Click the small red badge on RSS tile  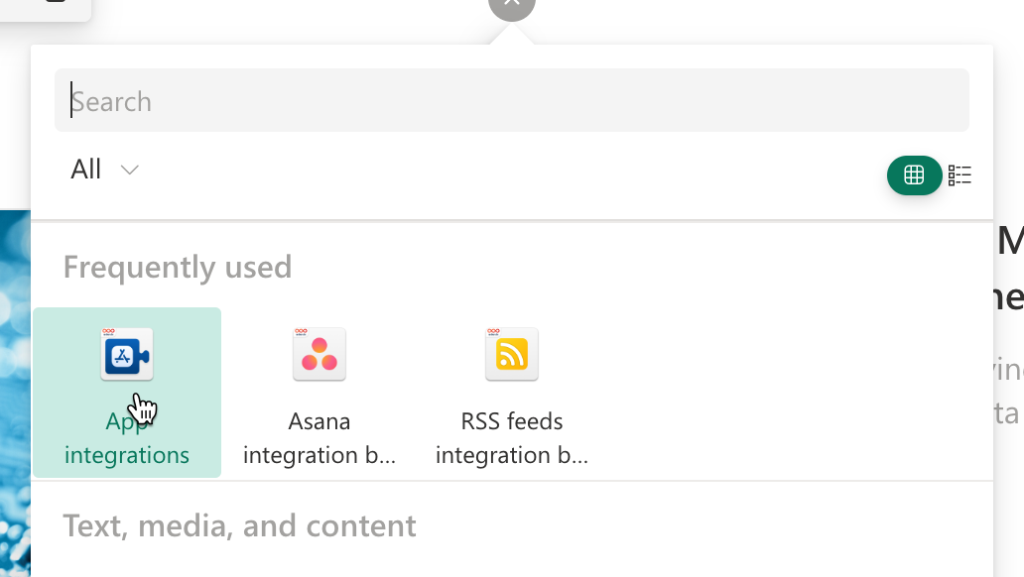pos(493,332)
